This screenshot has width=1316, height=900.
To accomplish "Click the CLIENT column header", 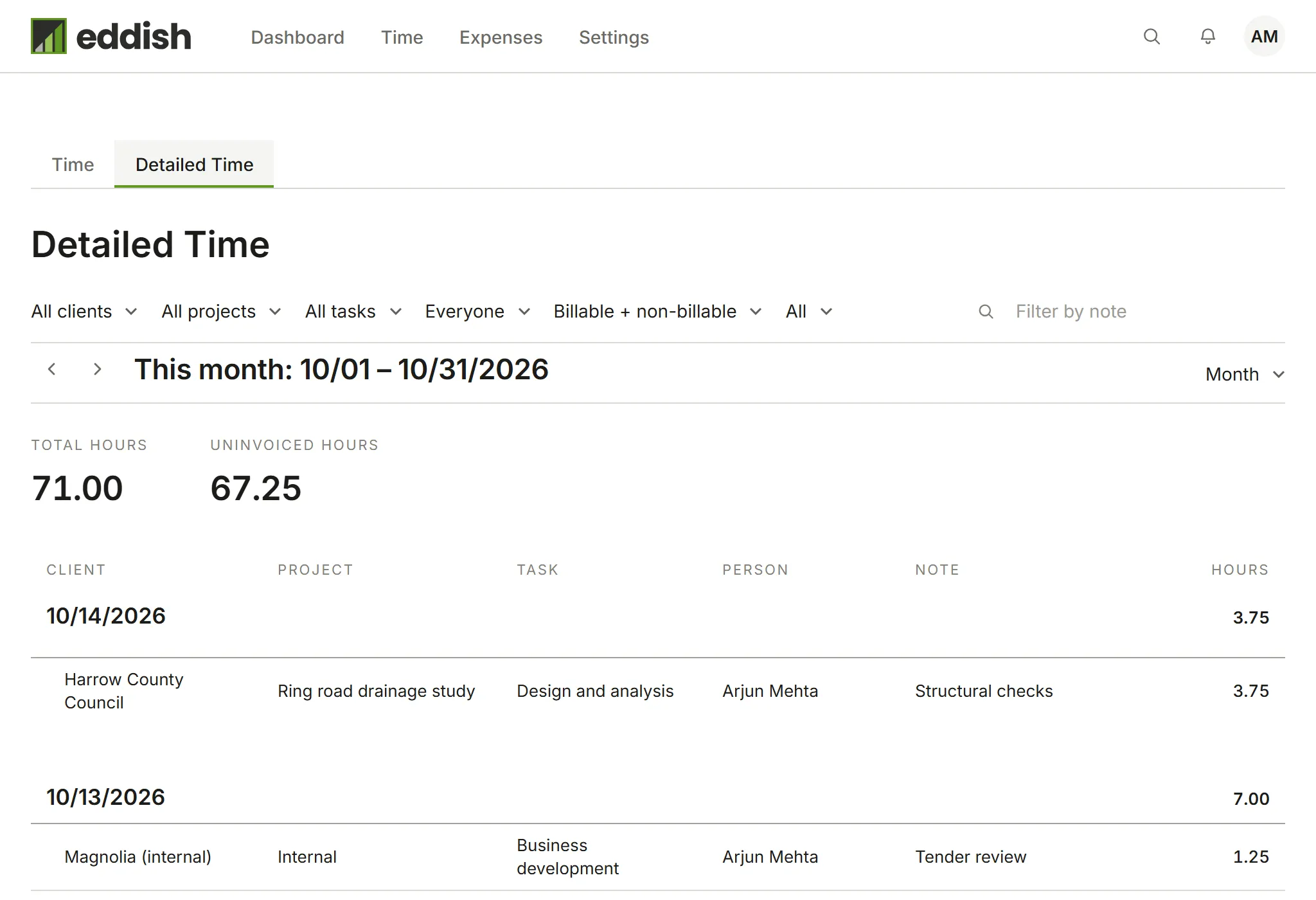I will coord(76,570).
